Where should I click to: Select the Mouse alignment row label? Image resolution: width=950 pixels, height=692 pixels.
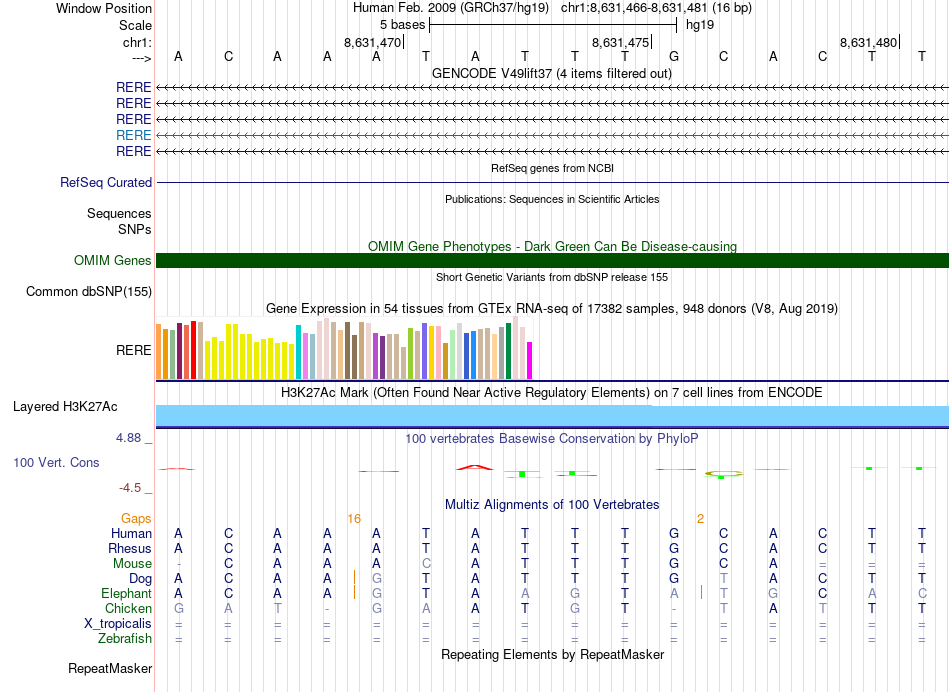132,564
